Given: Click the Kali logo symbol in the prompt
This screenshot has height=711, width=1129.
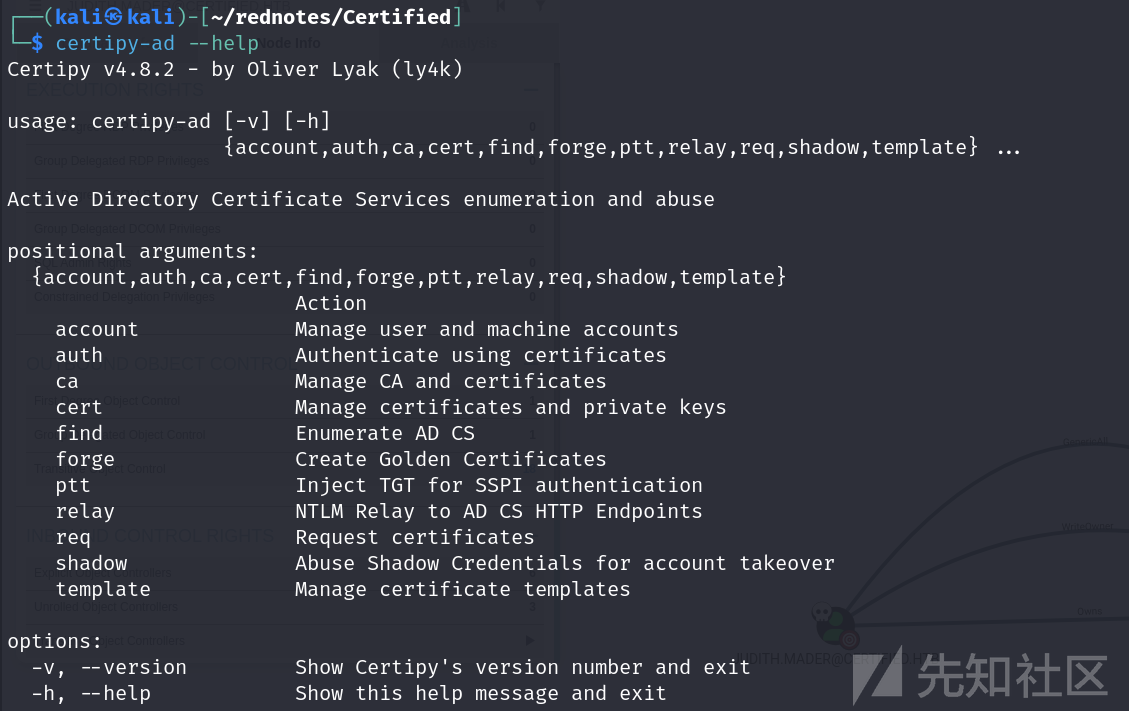Looking at the screenshot, I should tap(113, 17).
